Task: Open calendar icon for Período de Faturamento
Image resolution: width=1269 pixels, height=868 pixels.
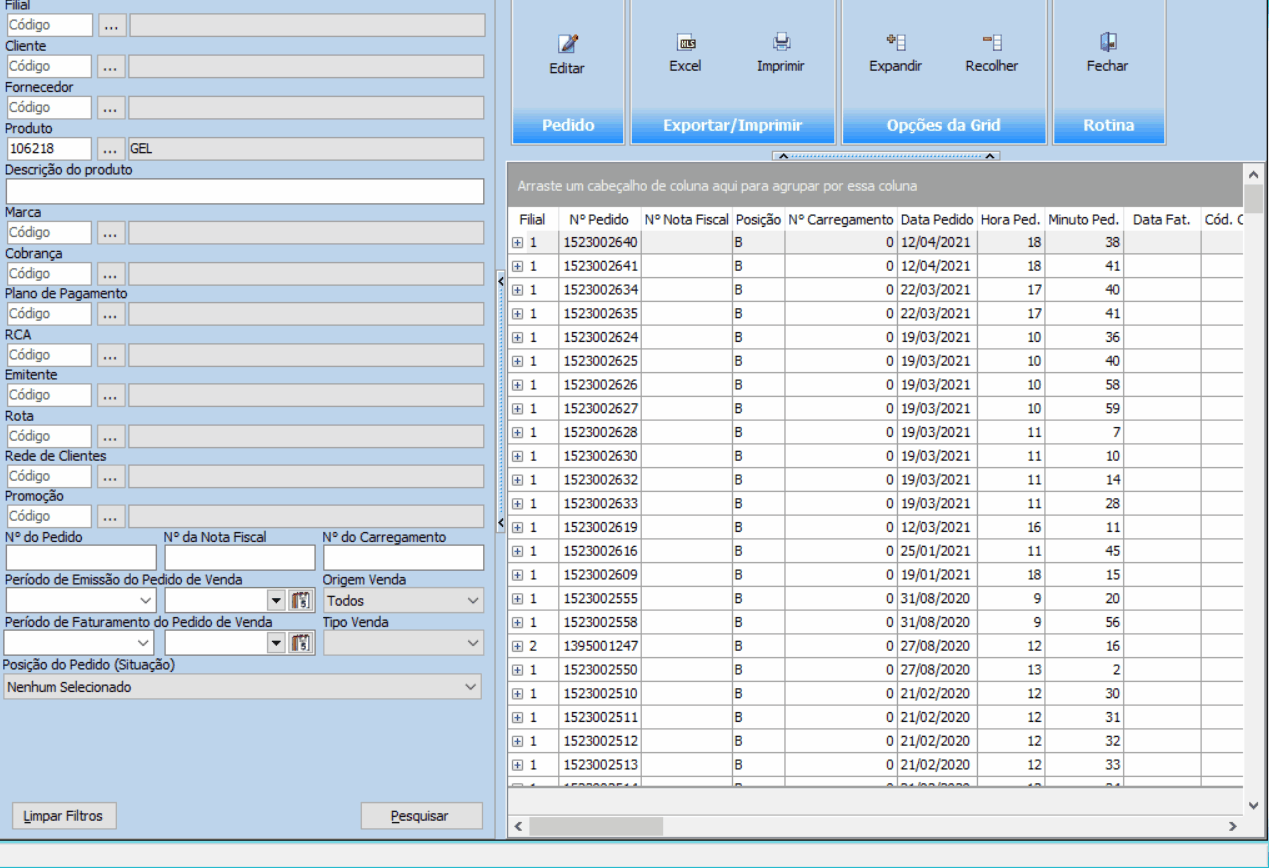Action: tap(301, 643)
